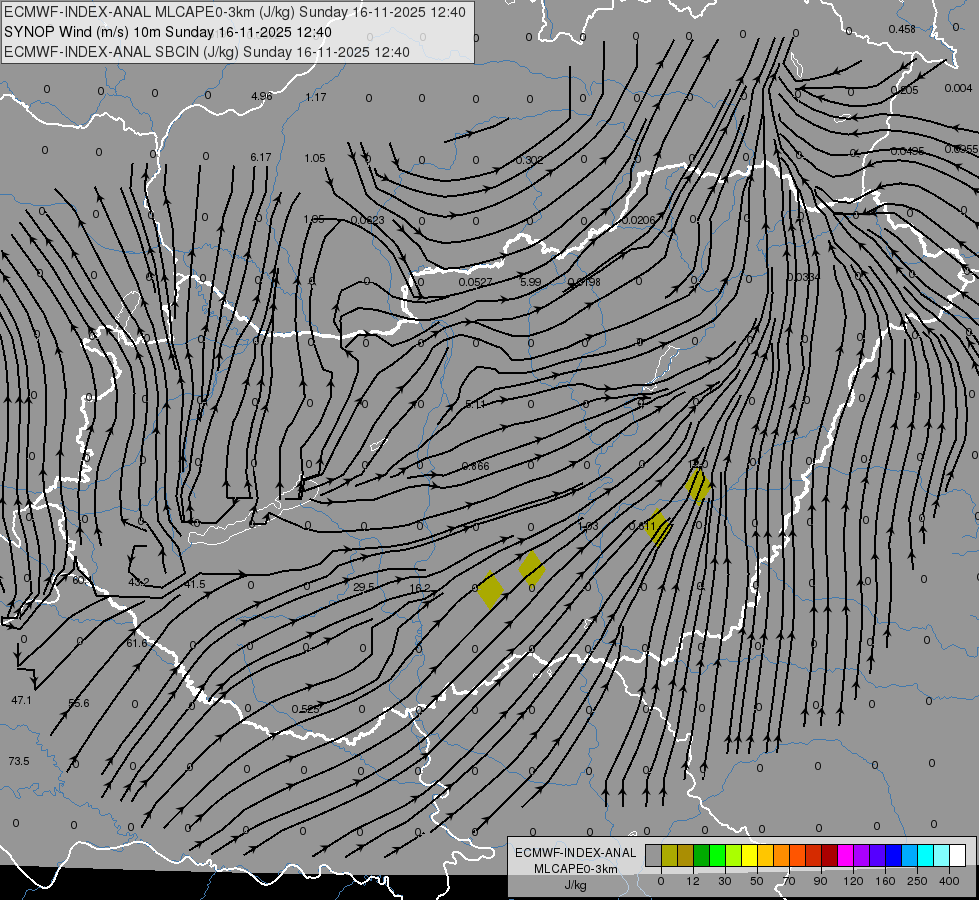Pick the pure yellow legend swatch
Screen dimensions: 979x900
click(750, 855)
